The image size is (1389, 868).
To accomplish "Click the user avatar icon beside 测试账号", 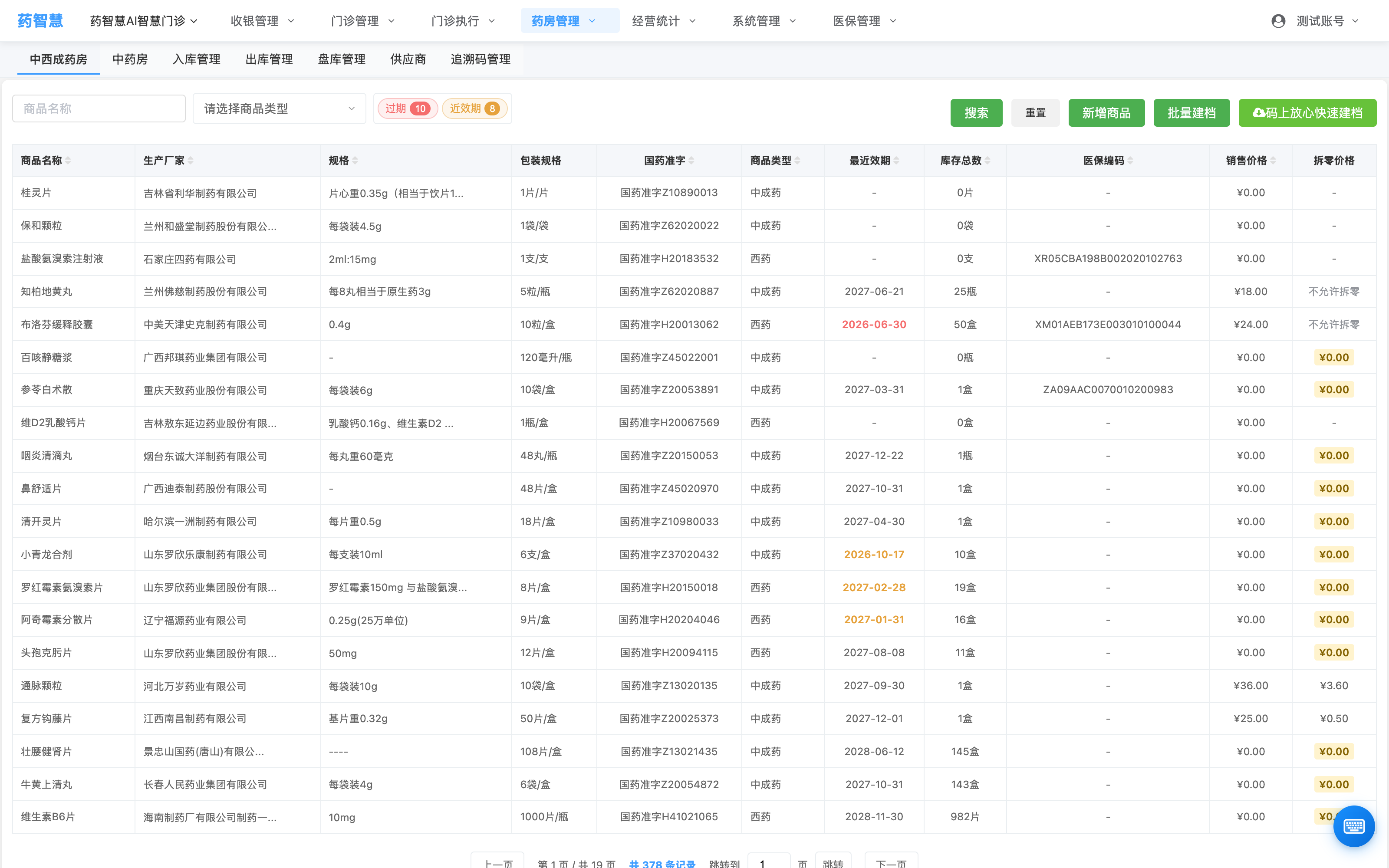I will [1277, 21].
